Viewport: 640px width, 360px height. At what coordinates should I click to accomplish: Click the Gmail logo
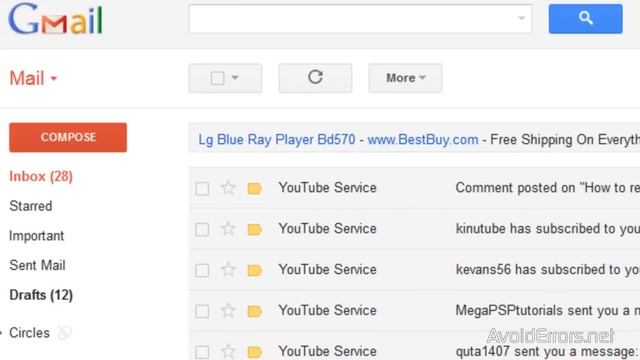tap(56, 19)
